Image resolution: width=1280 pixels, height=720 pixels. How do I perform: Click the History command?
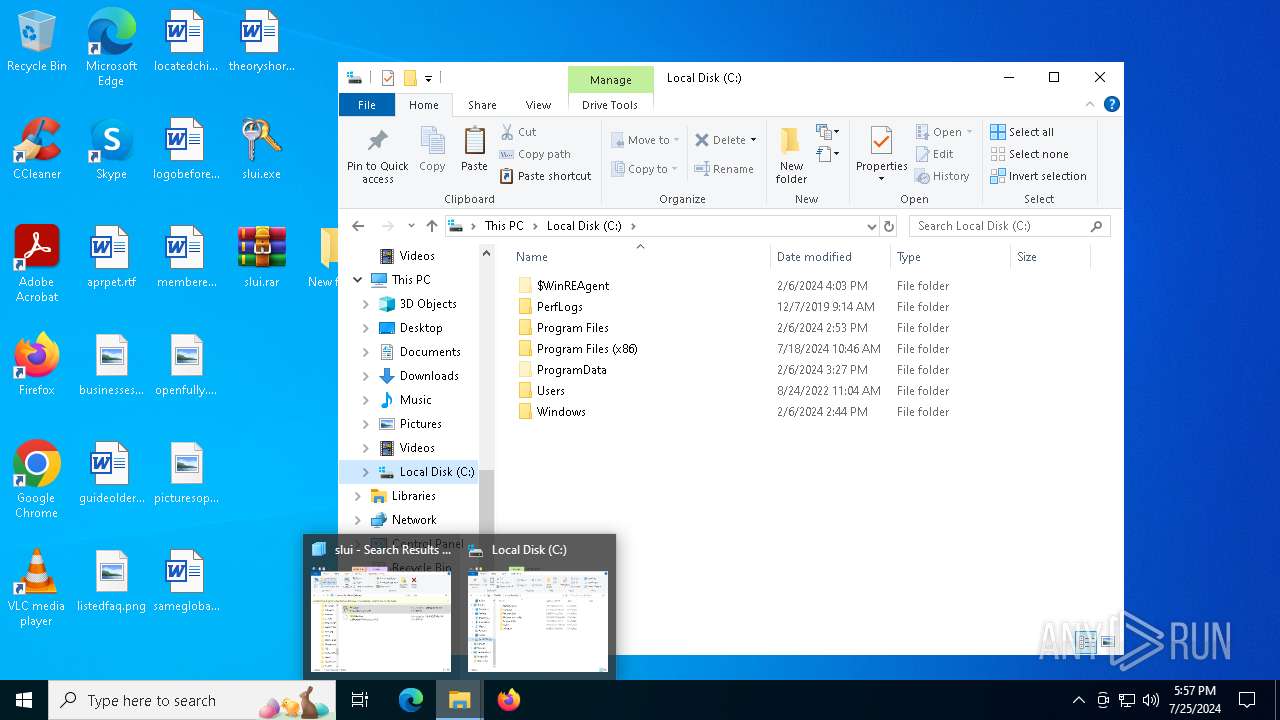[x=941, y=176]
